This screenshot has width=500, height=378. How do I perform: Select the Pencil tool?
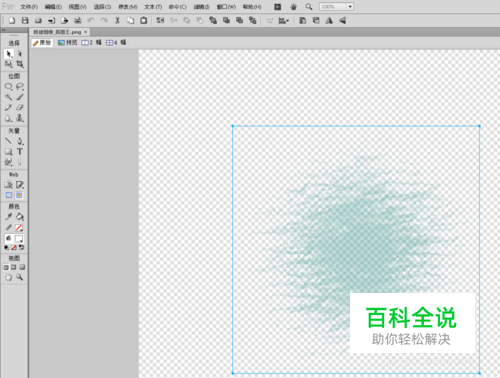point(9,107)
